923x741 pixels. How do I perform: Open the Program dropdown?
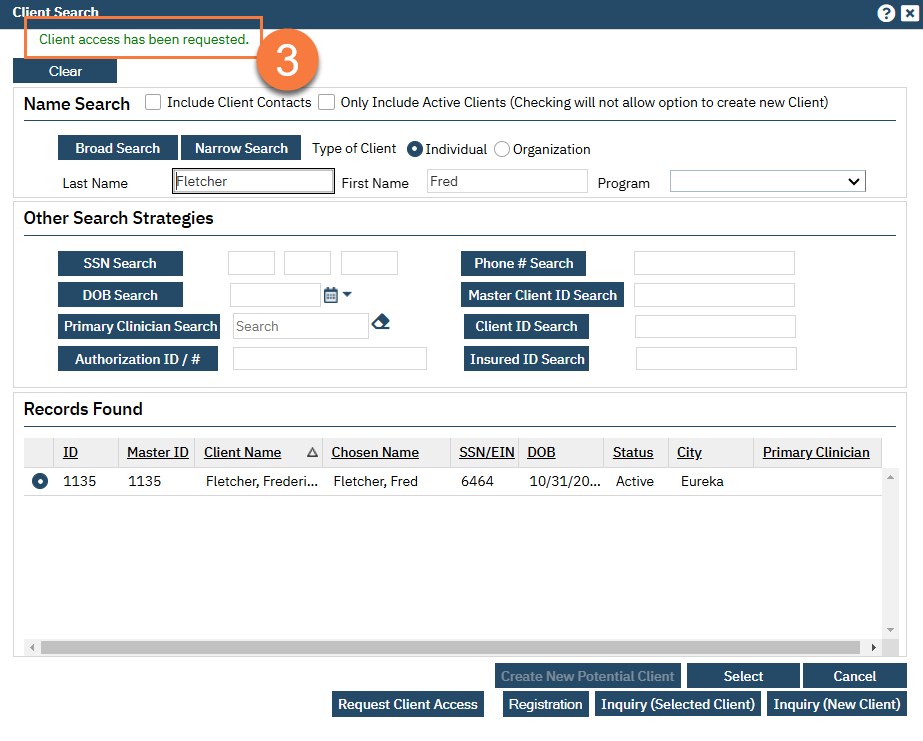click(767, 181)
